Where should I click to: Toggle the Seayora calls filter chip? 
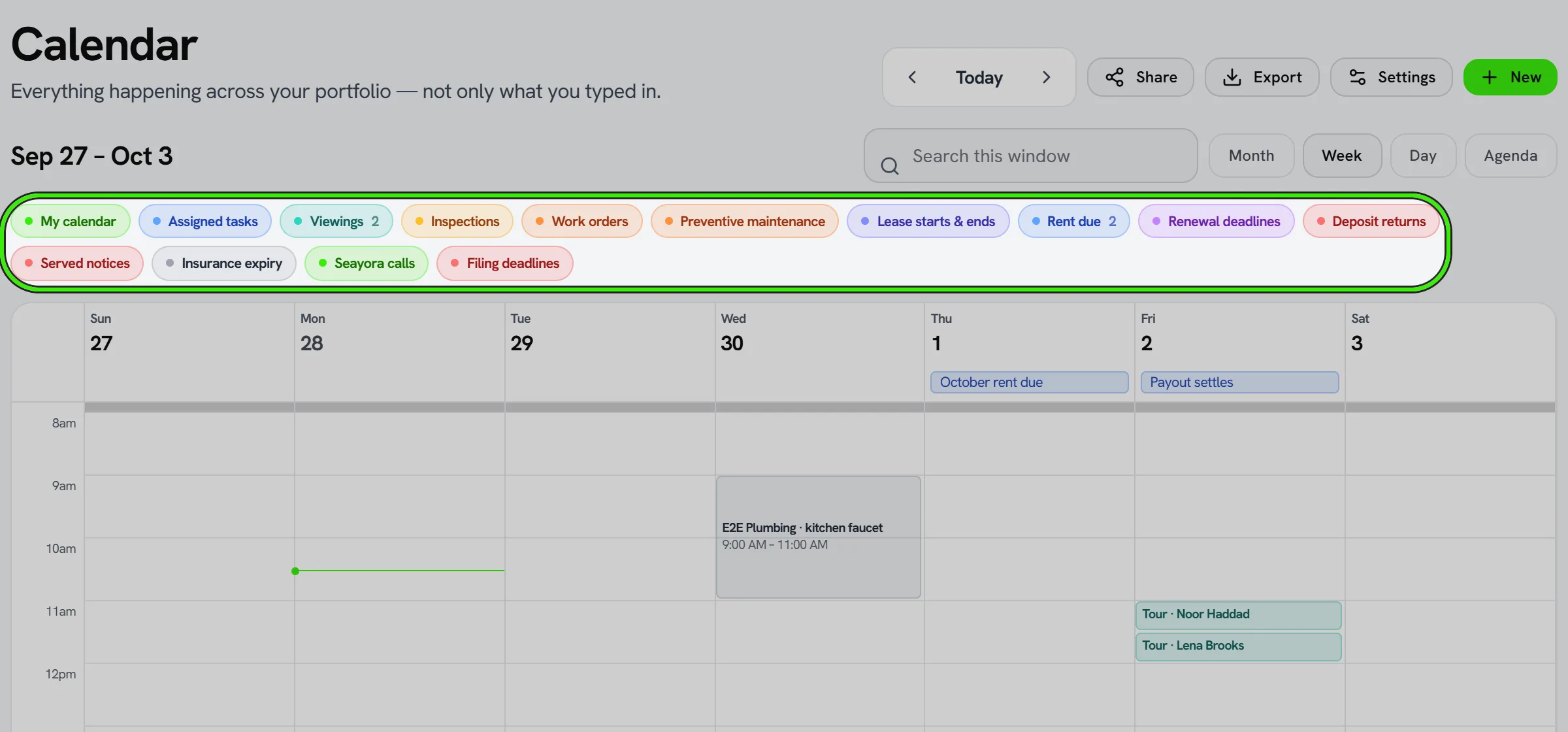point(367,263)
